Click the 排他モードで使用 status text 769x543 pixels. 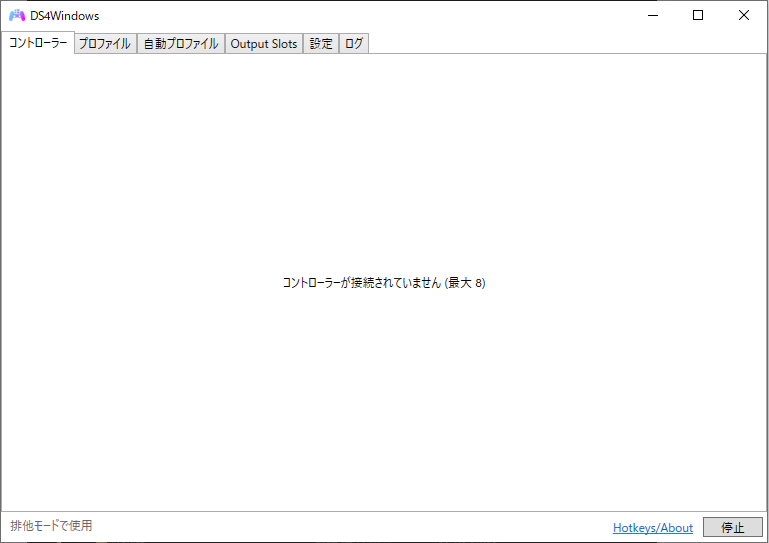click(x=51, y=526)
